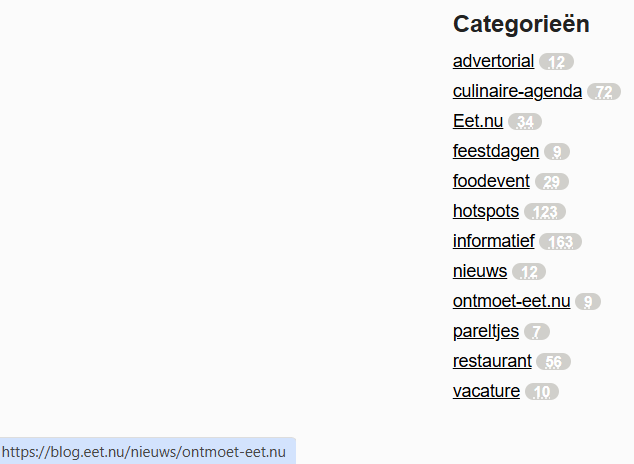Image resolution: width=634 pixels, height=464 pixels.
Task: Click the culinaire-agenda category link
Action: pyautogui.click(x=517, y=91)
